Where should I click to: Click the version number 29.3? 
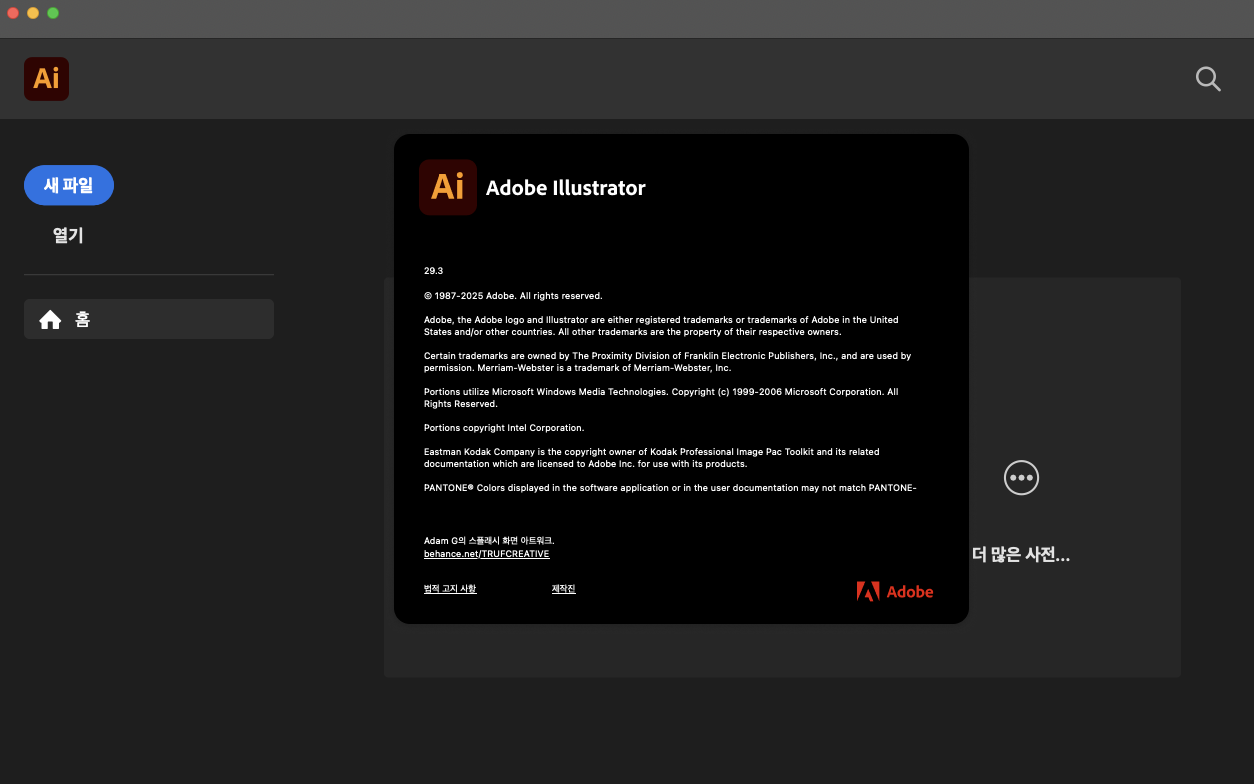tap(433, 271)
